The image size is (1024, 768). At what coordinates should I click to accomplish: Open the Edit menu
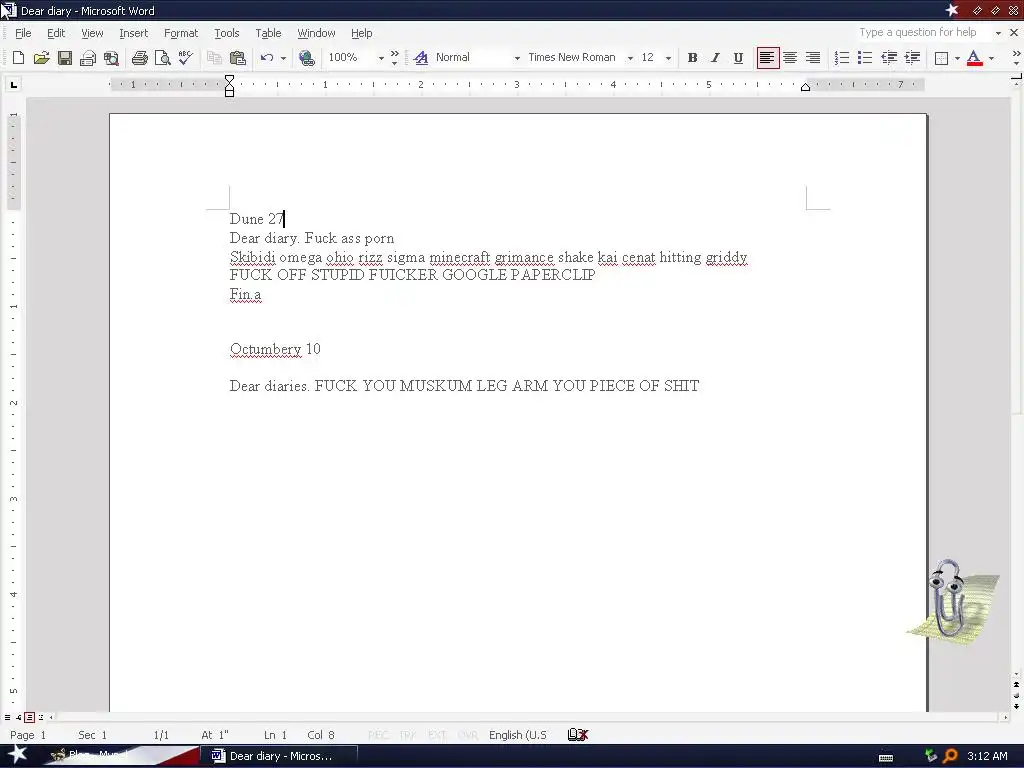56,33
